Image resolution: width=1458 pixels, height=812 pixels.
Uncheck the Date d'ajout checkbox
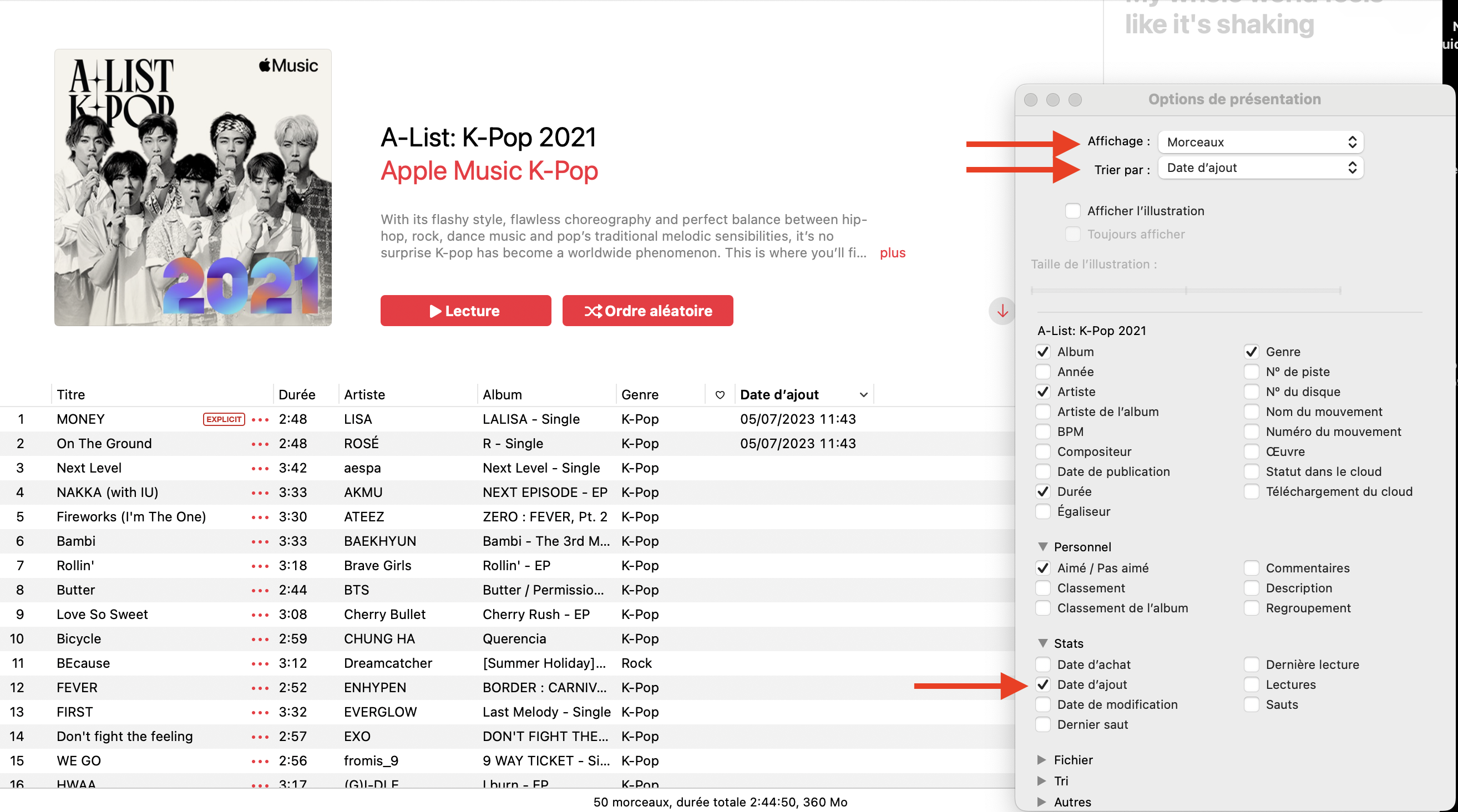tap(1042, 684)
